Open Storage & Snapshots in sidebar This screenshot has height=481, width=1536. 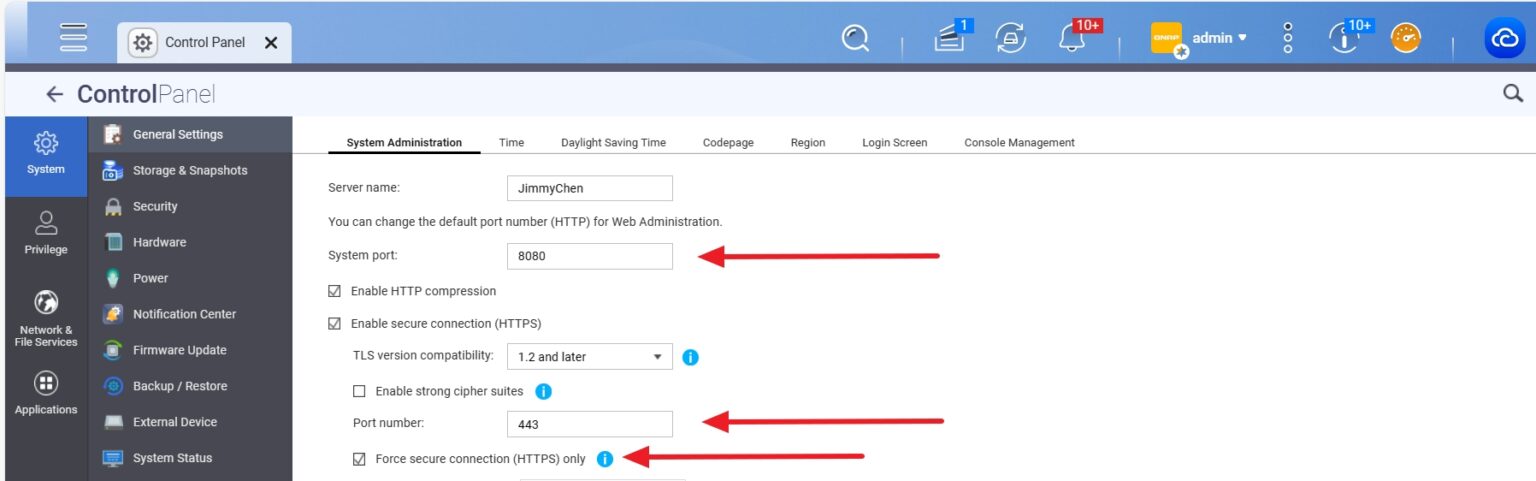[189, 171]
